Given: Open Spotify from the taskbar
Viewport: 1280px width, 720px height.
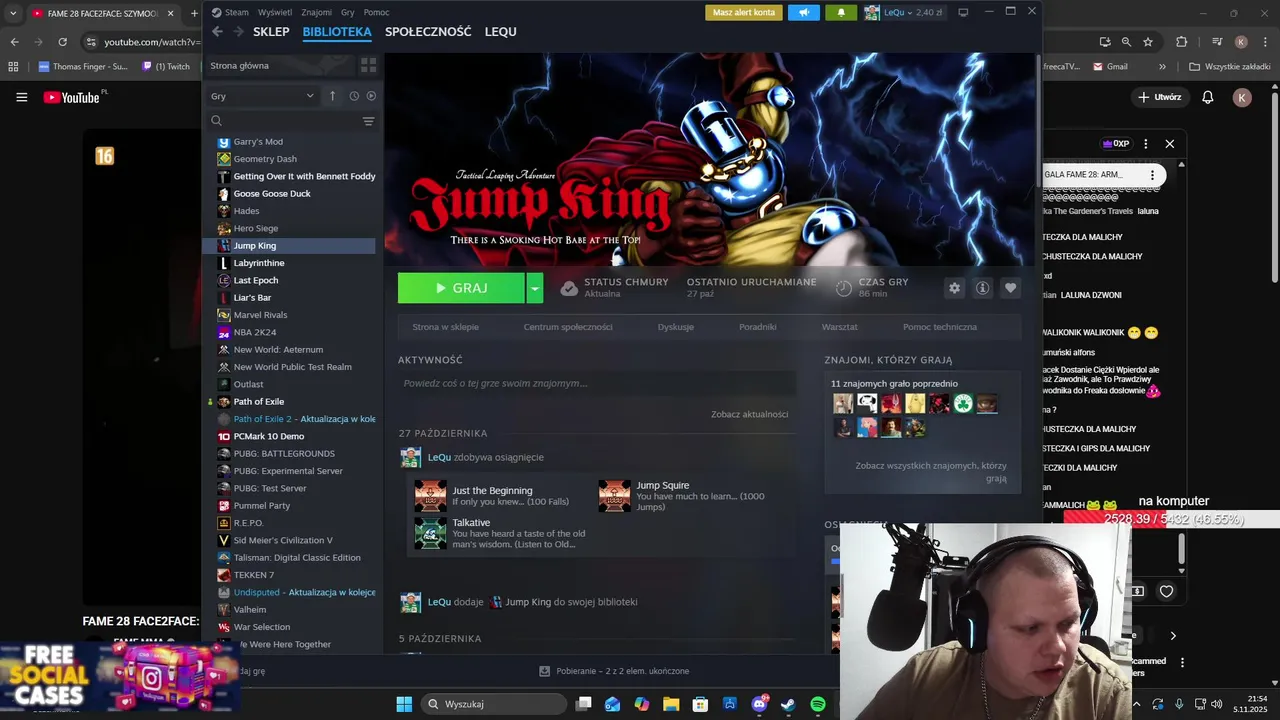Looking at the screenshot, I should pyautogui.click(x=818, y=704).
